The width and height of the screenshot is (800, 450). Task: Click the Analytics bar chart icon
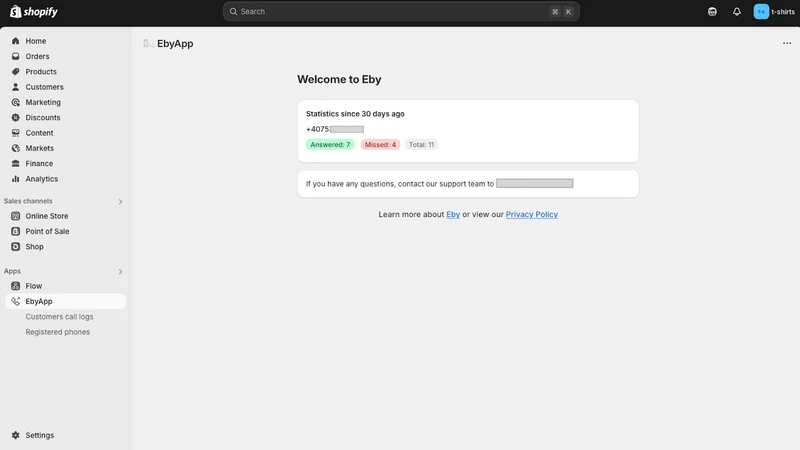[15, 179]
